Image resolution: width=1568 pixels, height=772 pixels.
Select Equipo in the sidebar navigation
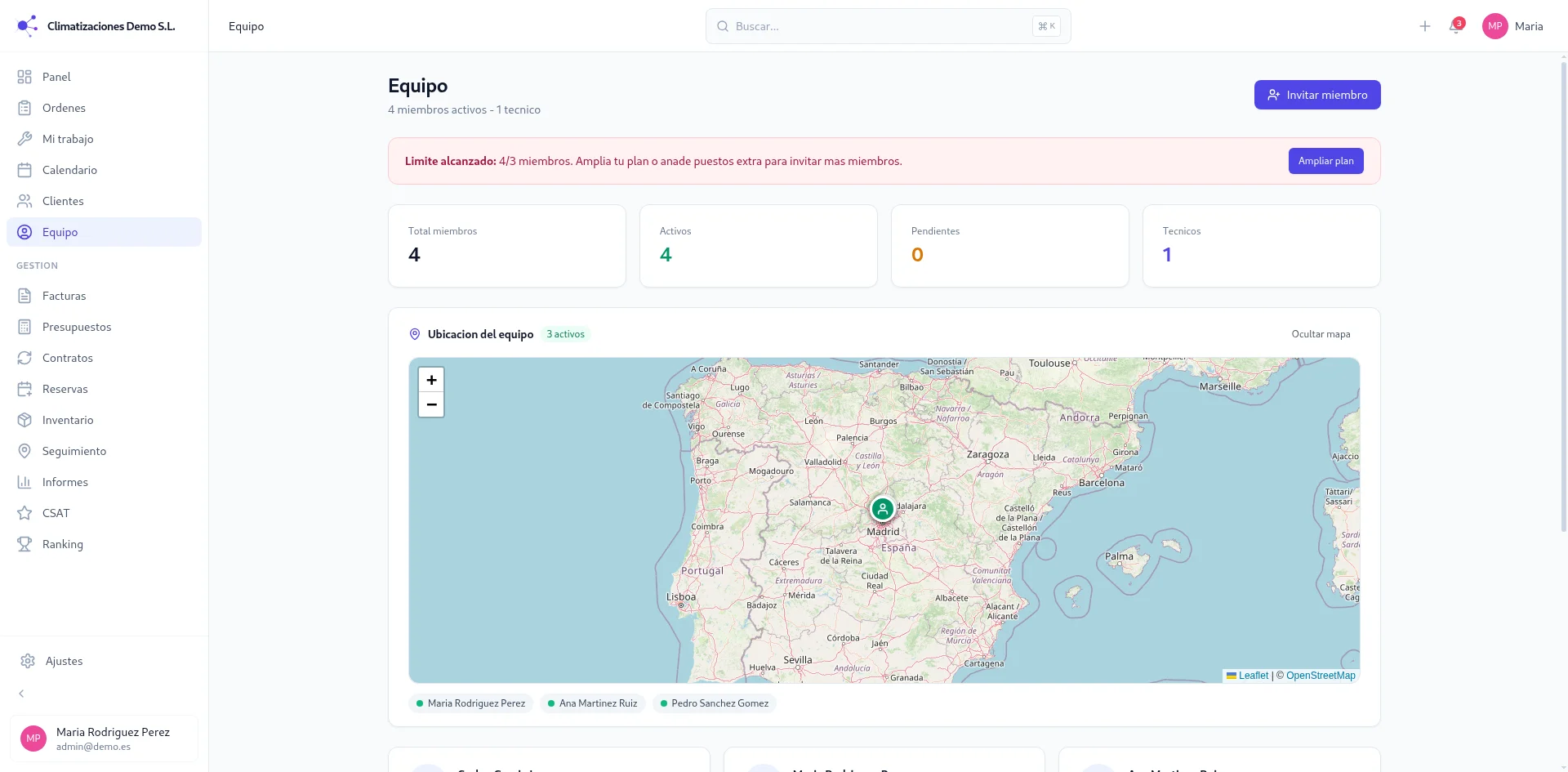tap(59, 231)
